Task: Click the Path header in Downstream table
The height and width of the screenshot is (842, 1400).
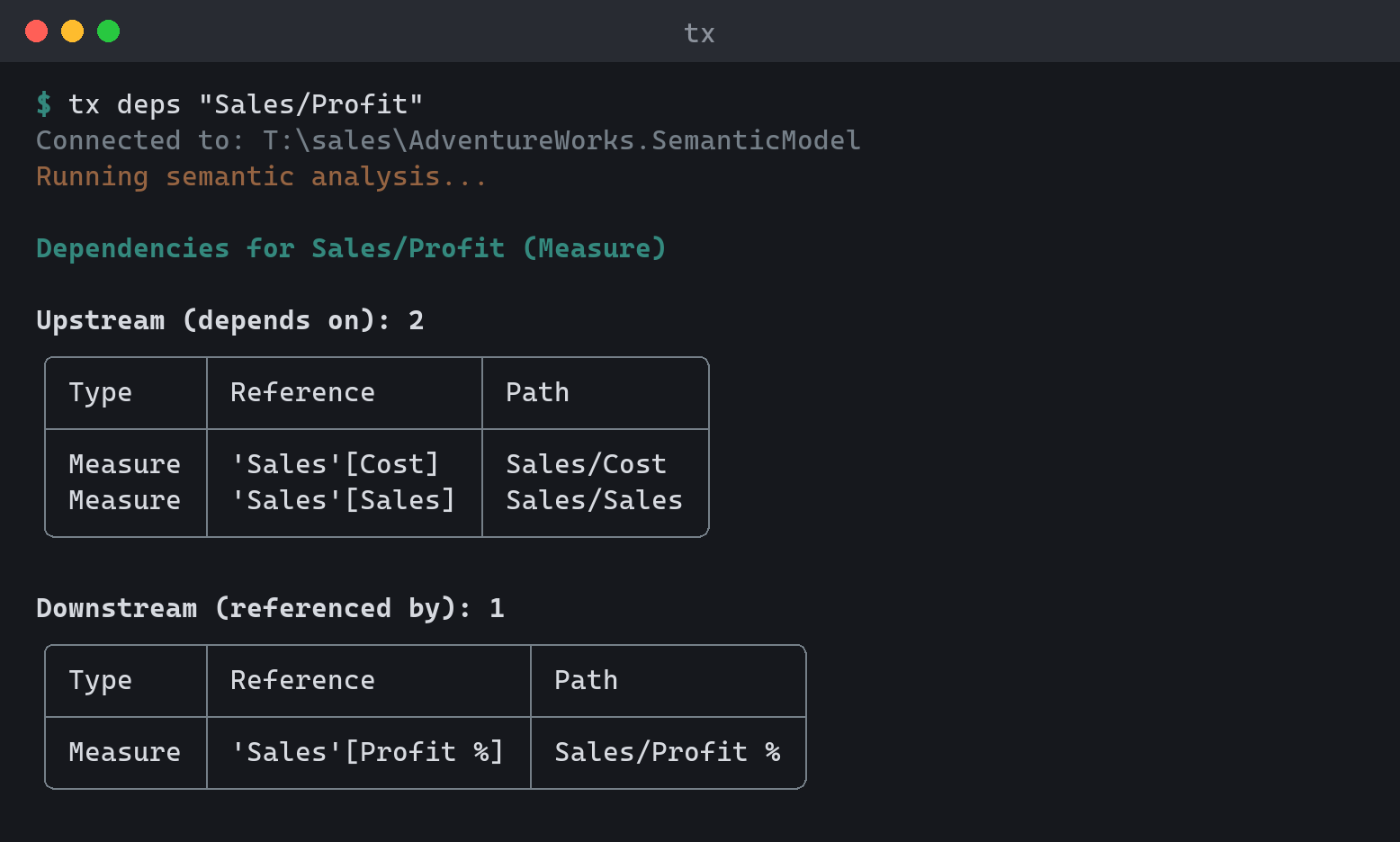Action: (586, 680)
